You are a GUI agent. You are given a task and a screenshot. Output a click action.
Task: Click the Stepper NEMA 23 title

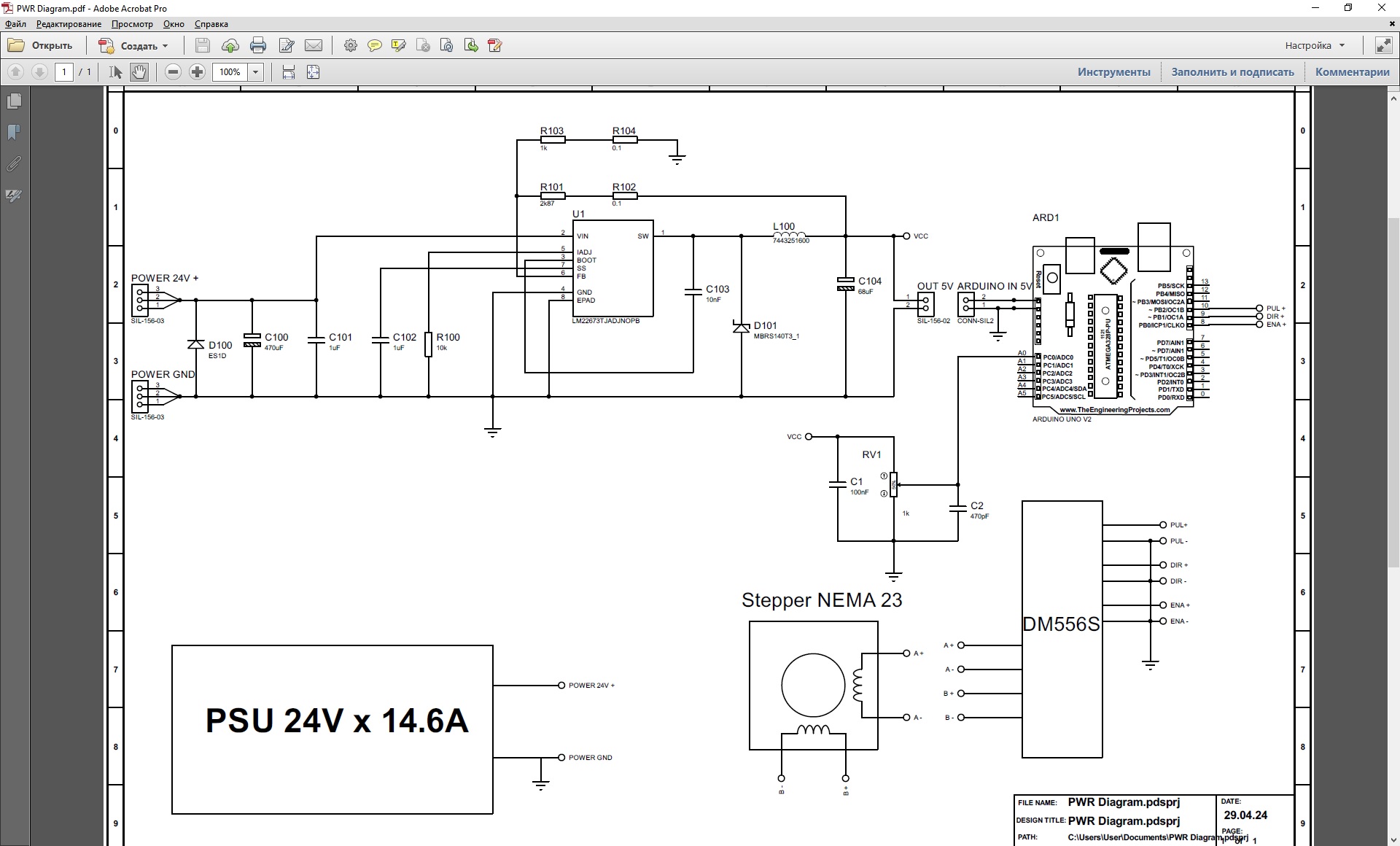(822, 600)
